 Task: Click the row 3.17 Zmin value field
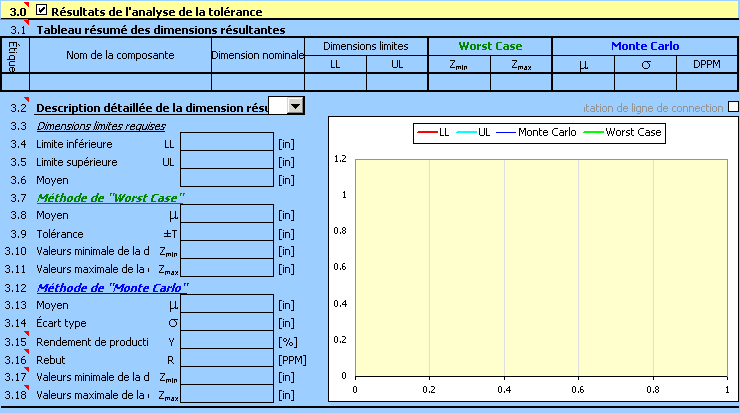click(227, 376)
